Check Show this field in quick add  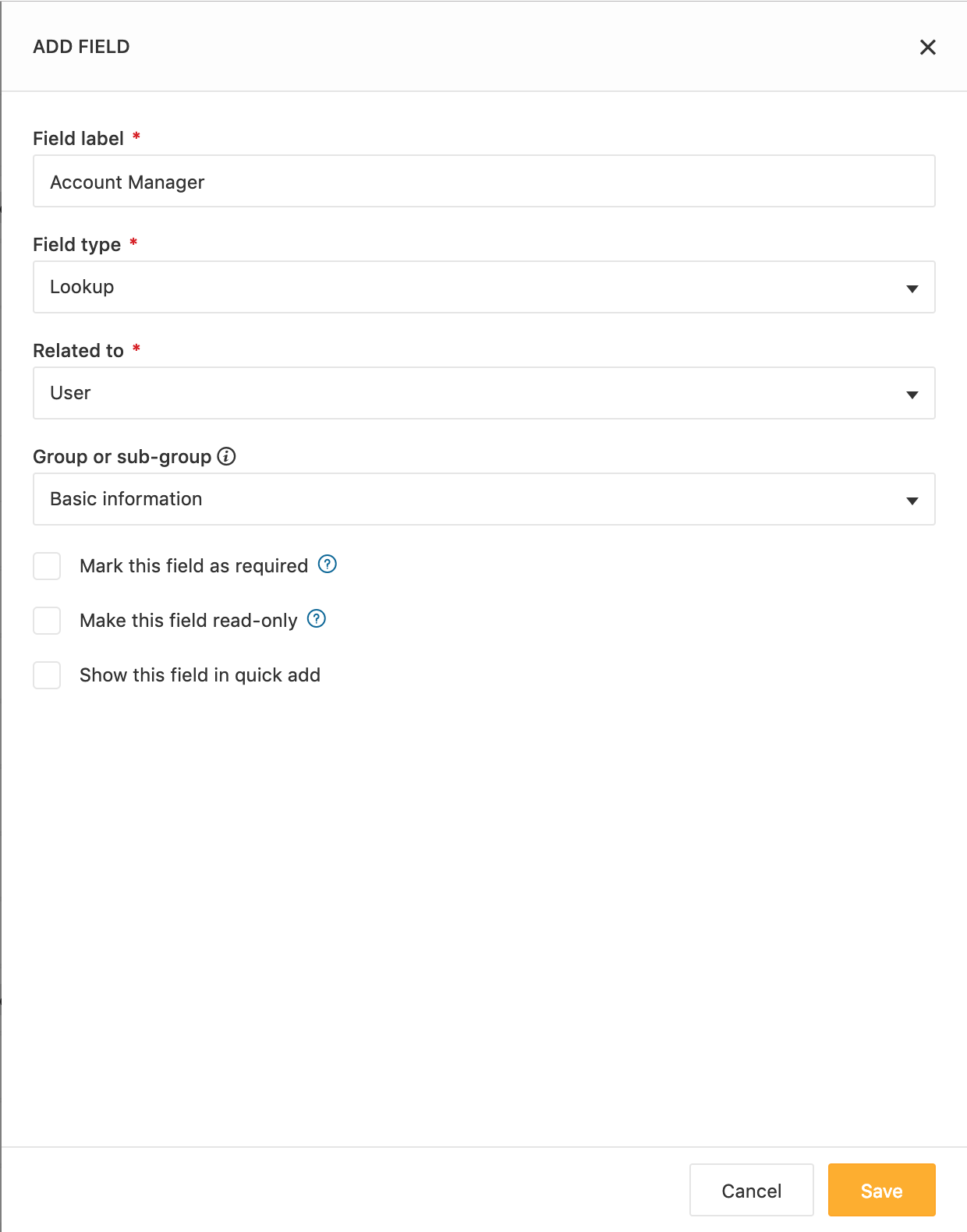click(x=47, y=675)
